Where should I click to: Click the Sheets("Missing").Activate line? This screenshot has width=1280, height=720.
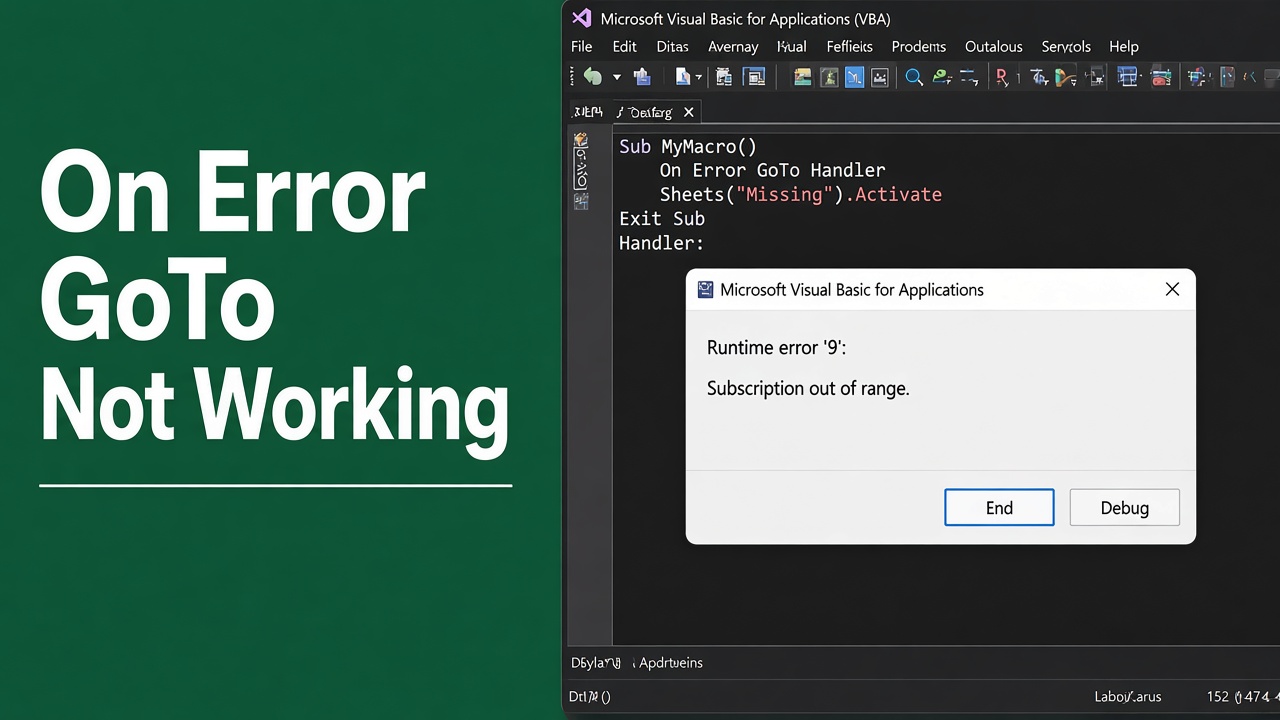[800, 194]
